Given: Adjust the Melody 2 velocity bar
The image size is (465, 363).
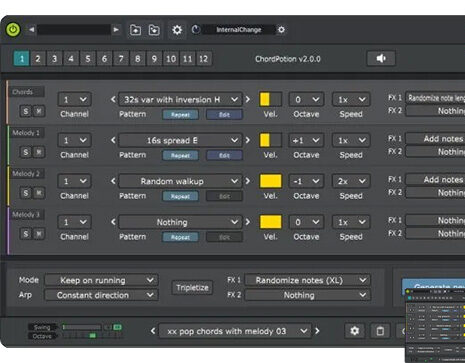Looking at the screenshot, I should tap(270, 181).
